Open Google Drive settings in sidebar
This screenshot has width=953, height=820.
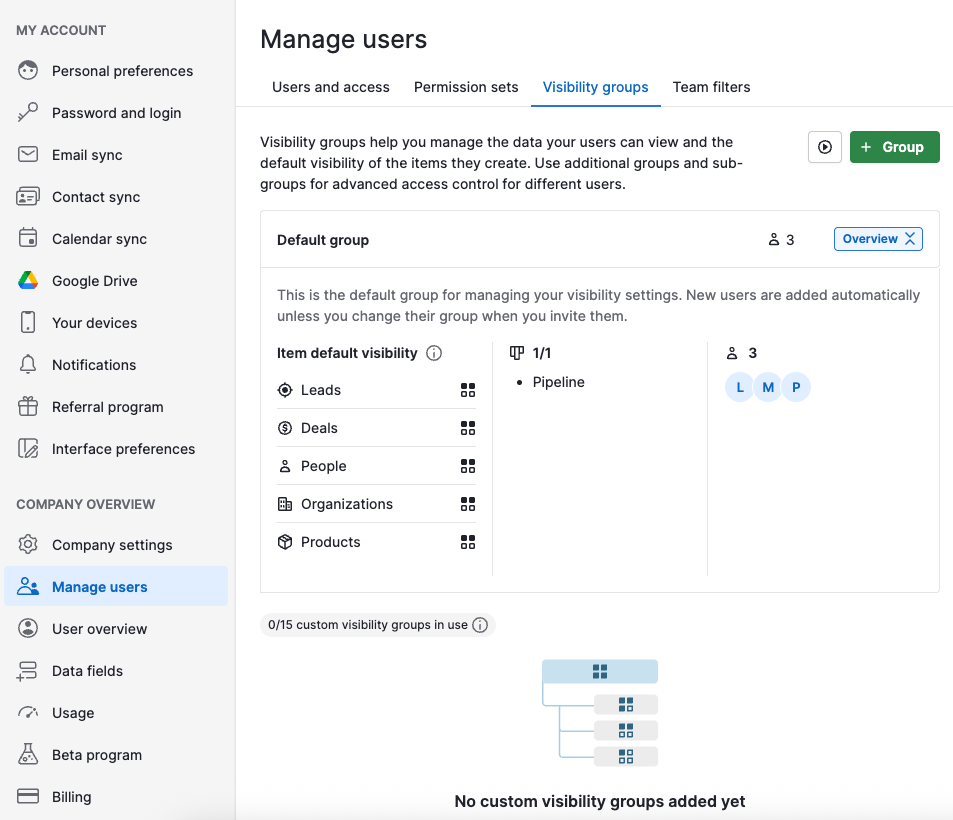click(95, 281)
